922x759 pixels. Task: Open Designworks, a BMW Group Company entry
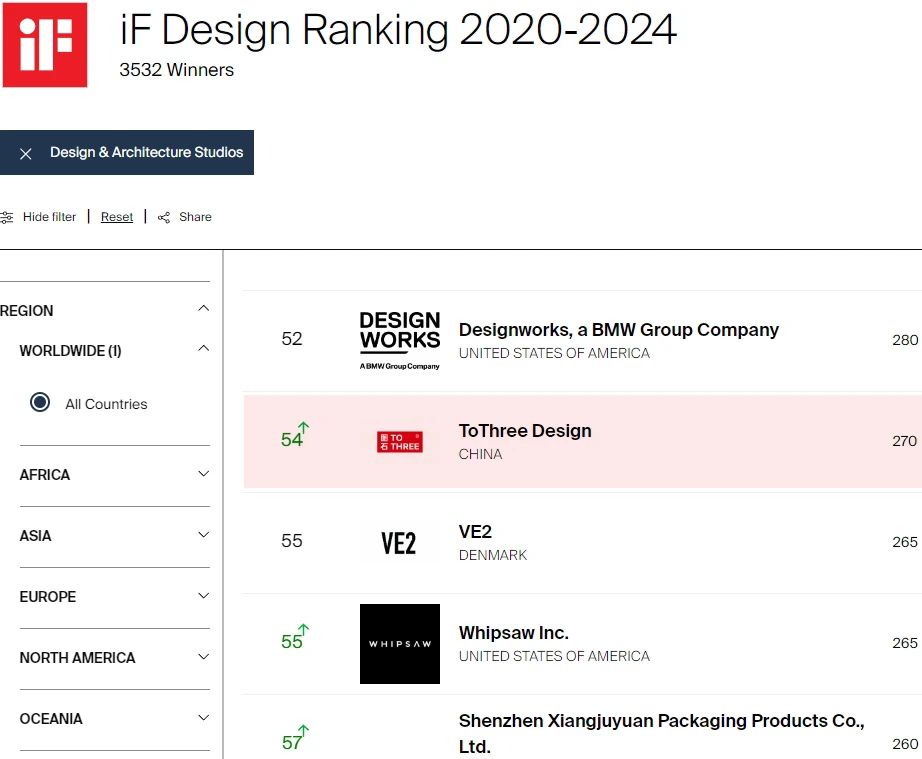pyautogui.click(x=618, y=330)
